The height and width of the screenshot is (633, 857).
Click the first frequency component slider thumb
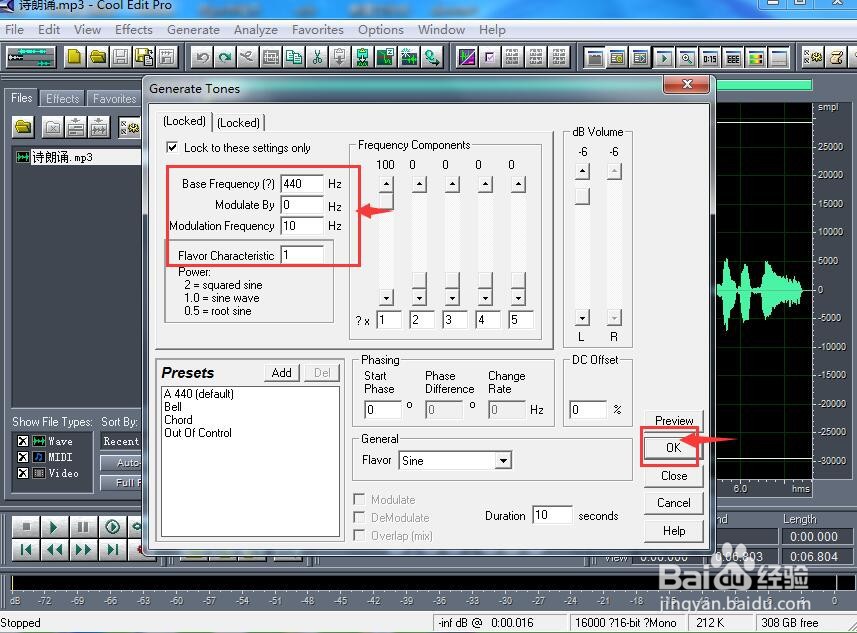tap(386, 201)
